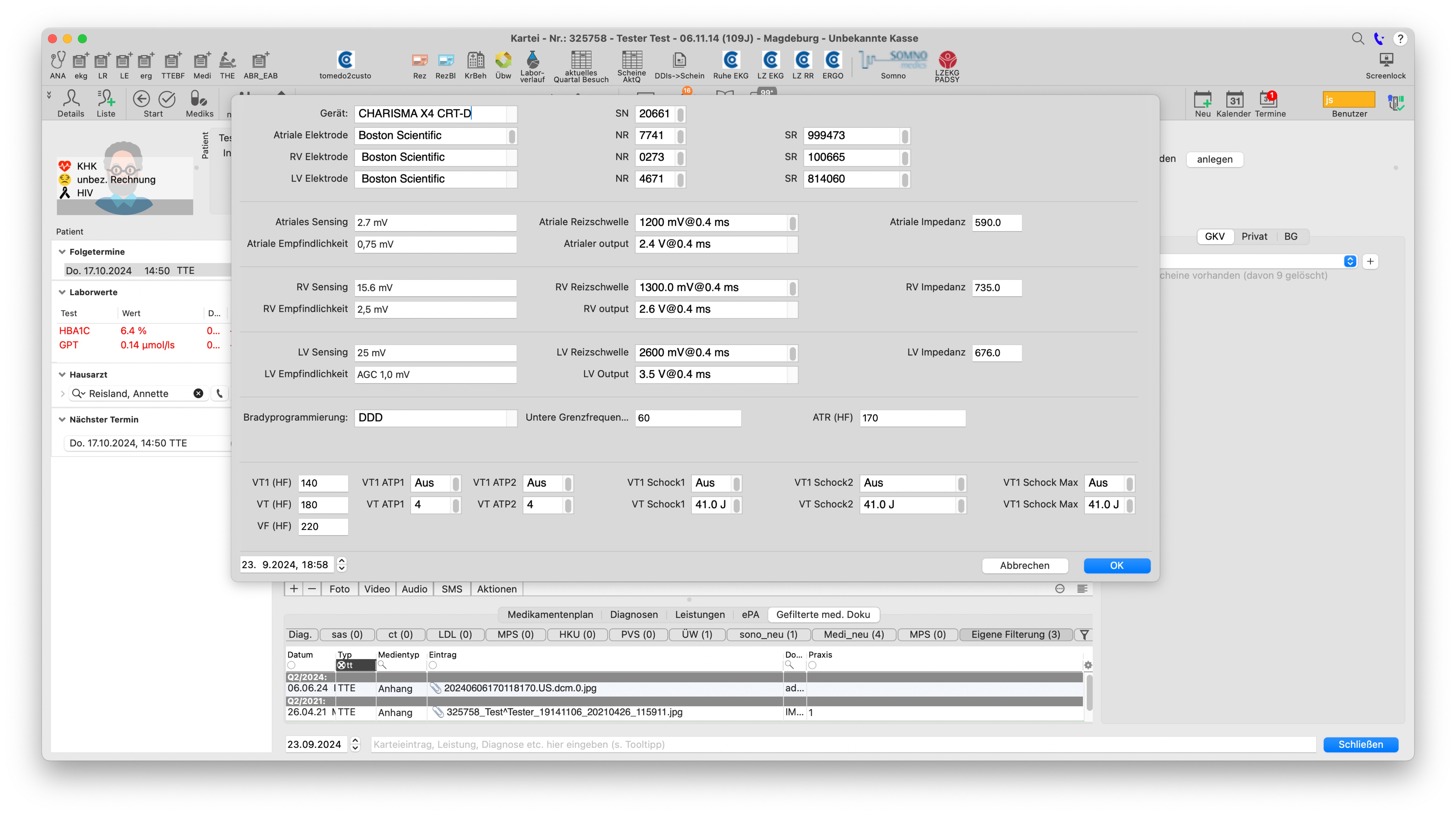Click the LZEKG PADSY icon
Image resolution: width=1456 pixels, height=816 pixels.
[947, 59]
